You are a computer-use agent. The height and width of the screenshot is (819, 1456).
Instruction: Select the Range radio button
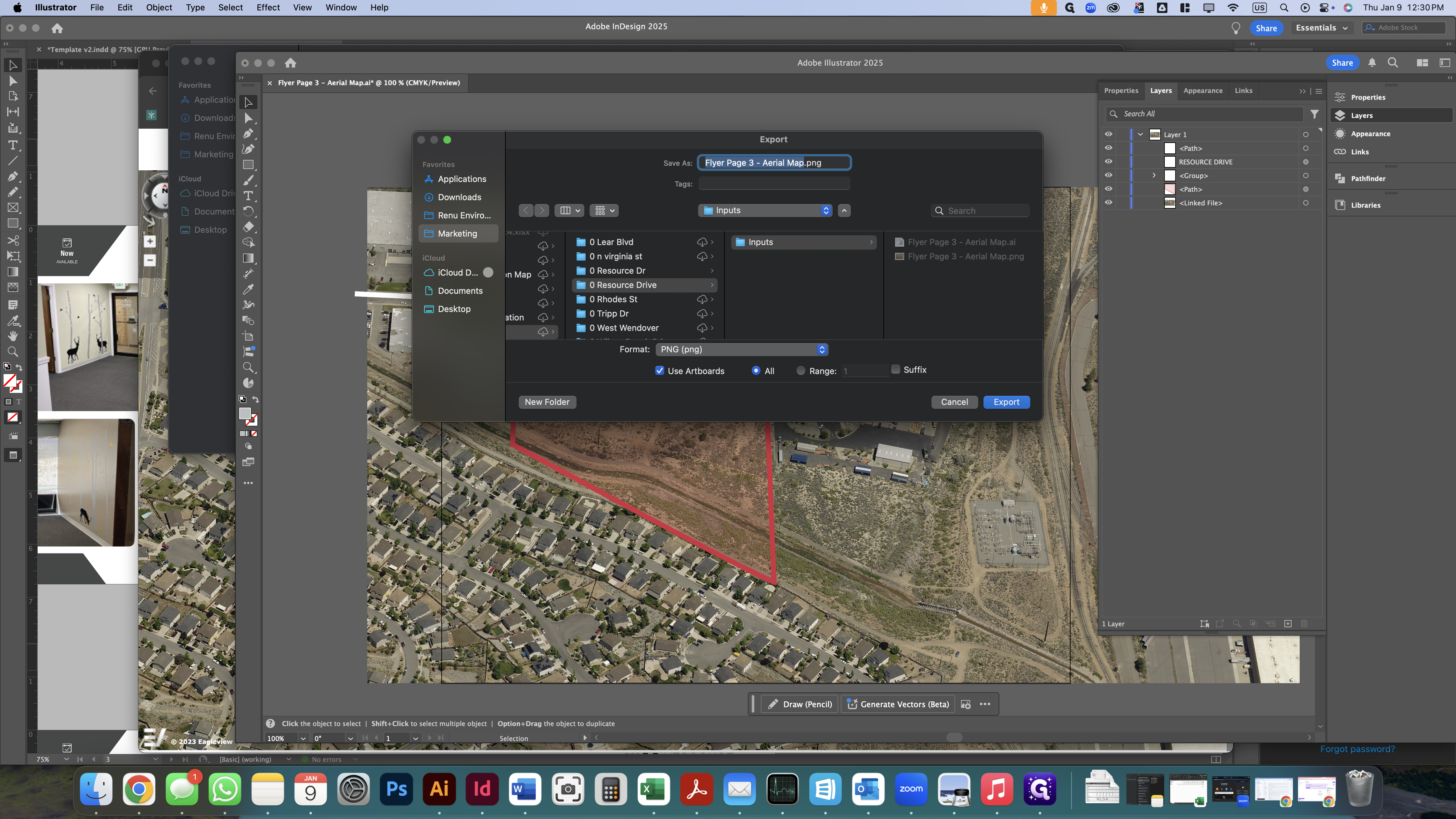pyautogui.click(x=801, y=371)
